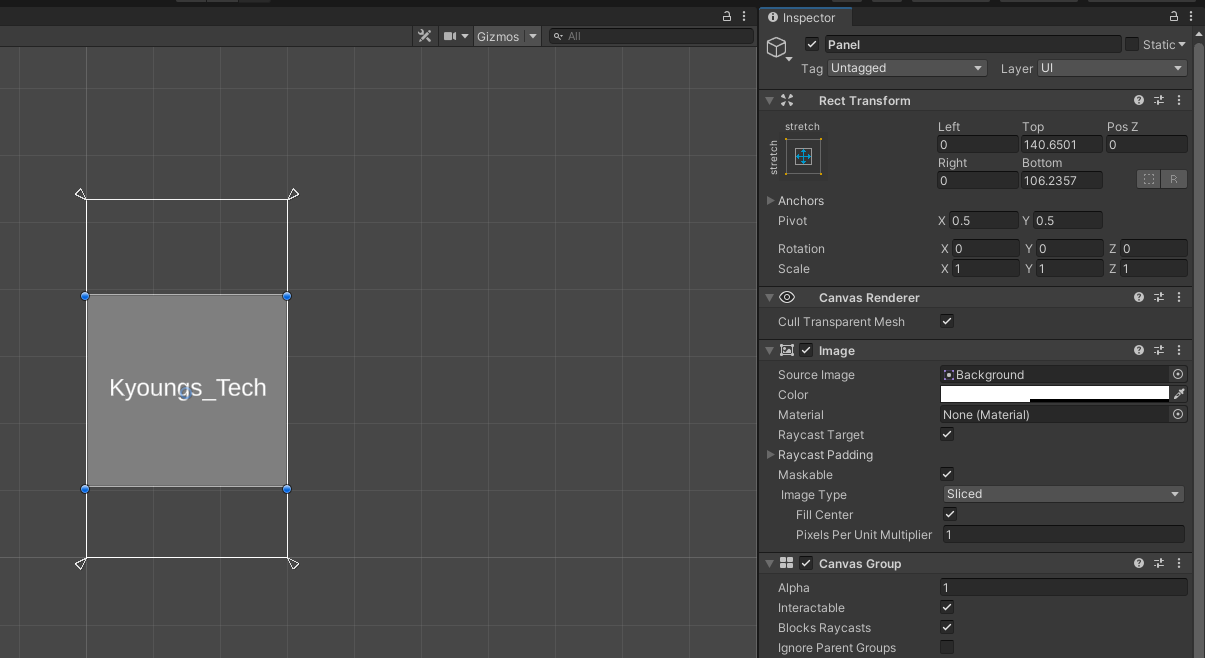Viewport: 1206px width, 658px height.
Task: Click the custom tool settings wrench icon
Action: (x=424, y=36)
